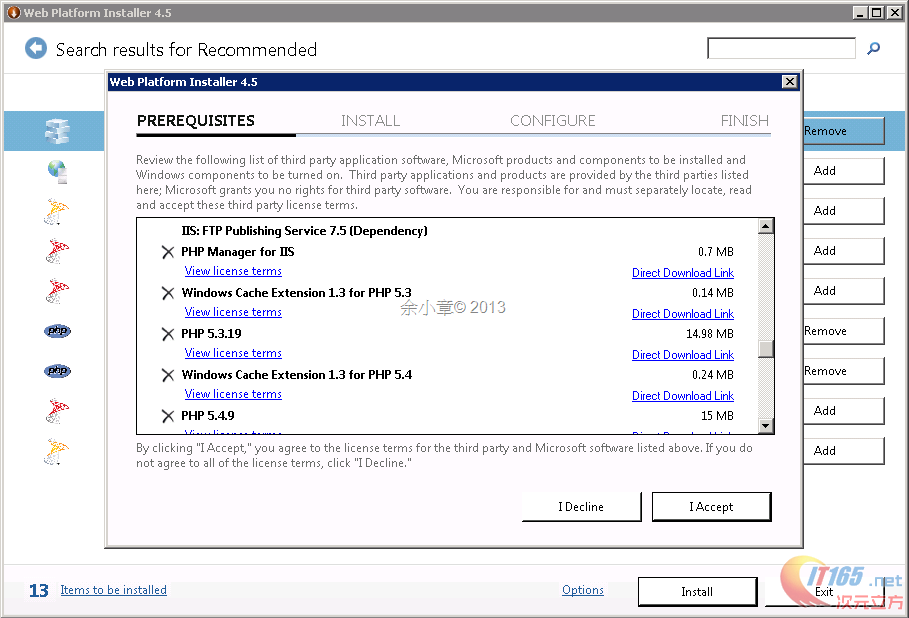View license terms for Windows Cache Extension PHP 5.3
909x618 pixels.
[x=233, y=312]
